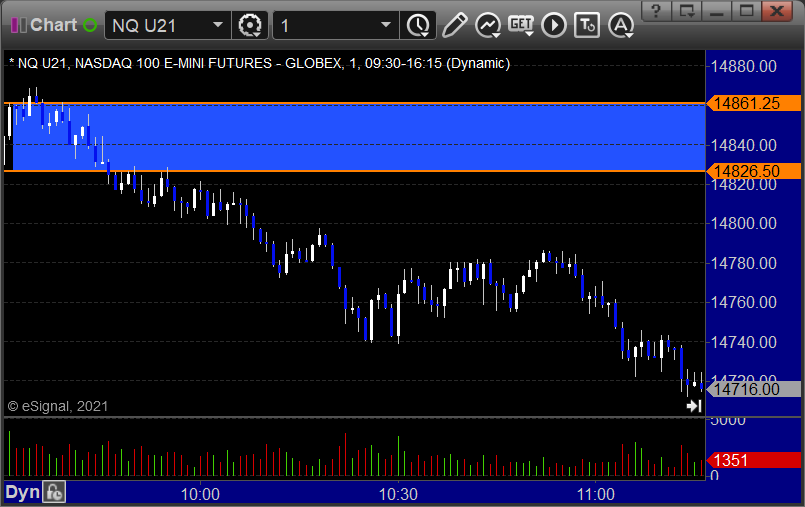Click the lock icon next to Dyn
The height and width of the screenshot is (507, 805).
pos(54,493)
